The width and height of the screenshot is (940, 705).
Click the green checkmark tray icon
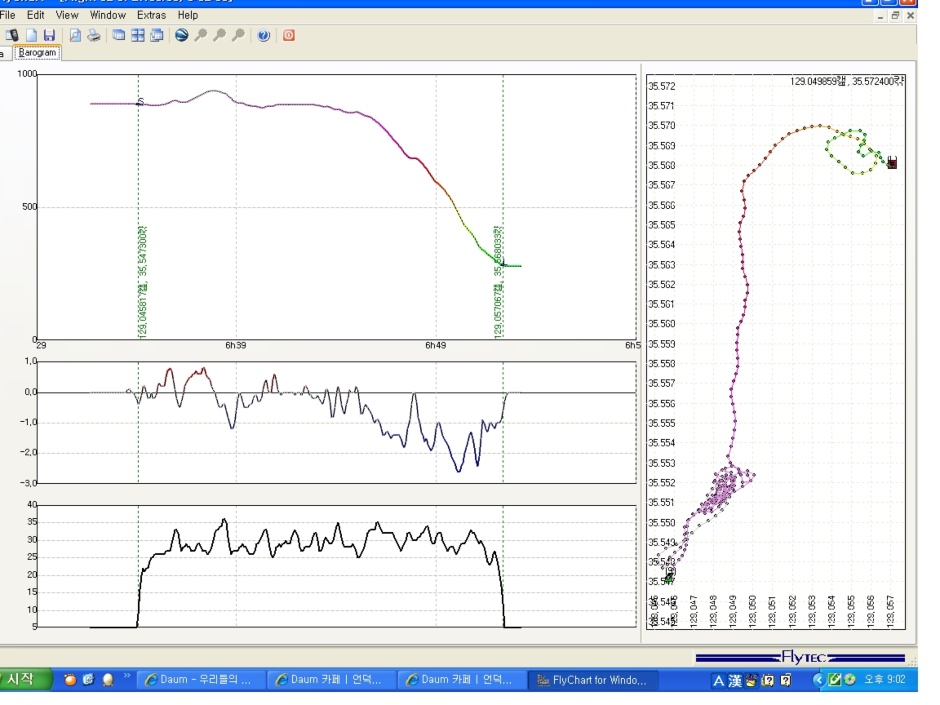tap(834, 680)
